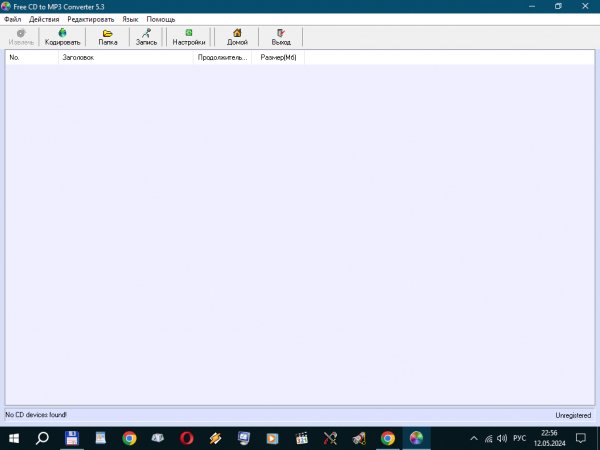The image size is (600, 450).
Task: Open network settings tray icon
Action: (489, 439)
